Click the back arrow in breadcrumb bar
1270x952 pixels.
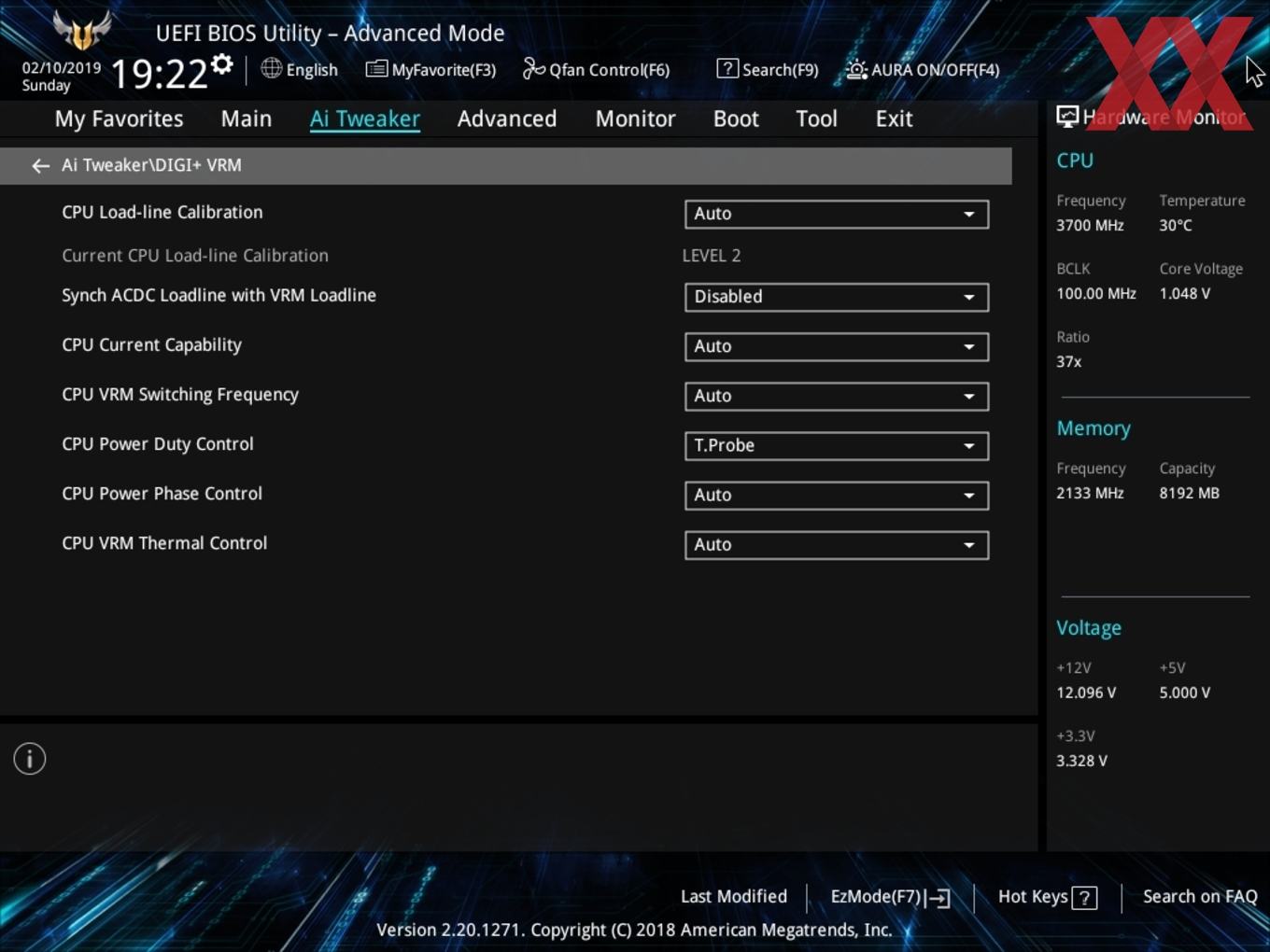coord(40,165)
